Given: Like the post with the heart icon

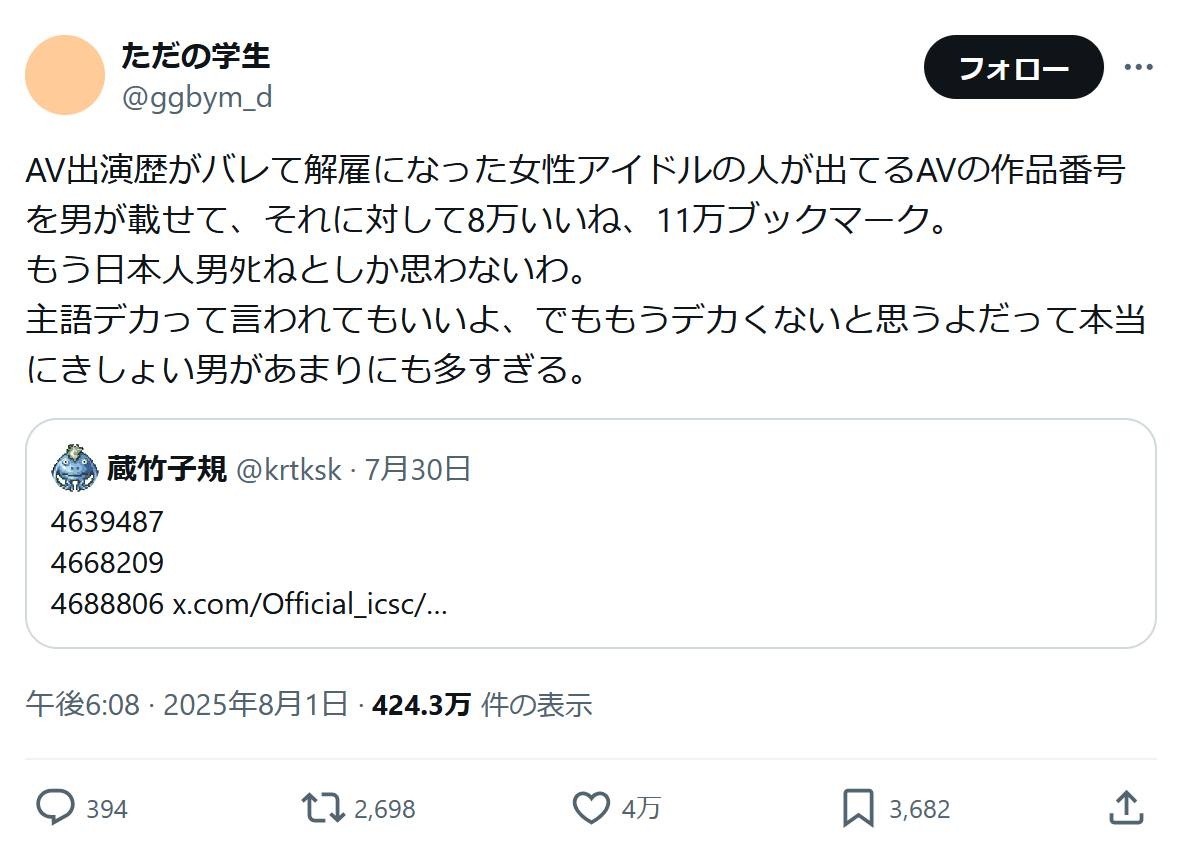Looking at the screenshot, I should coord(591,807).
